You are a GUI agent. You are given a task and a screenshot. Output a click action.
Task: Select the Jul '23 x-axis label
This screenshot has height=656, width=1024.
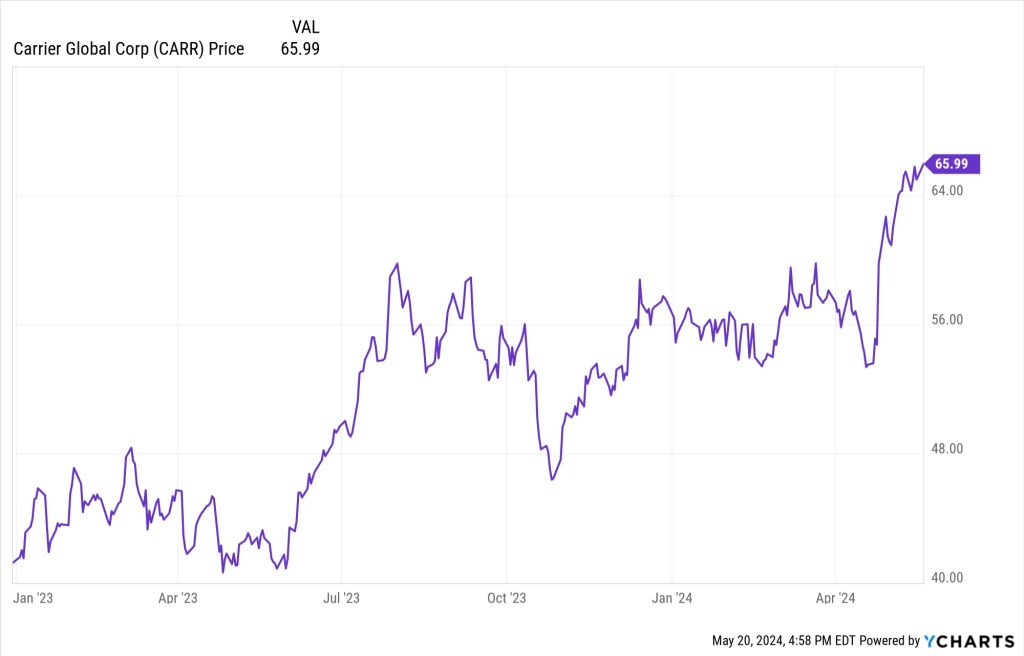(342, 598)
